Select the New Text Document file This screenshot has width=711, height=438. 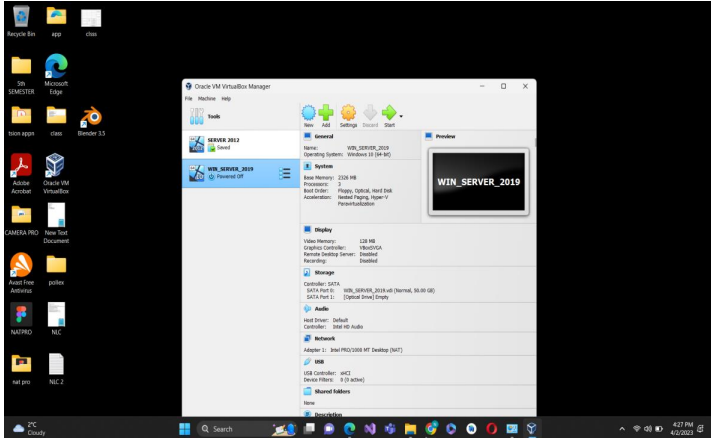[56, 223]
